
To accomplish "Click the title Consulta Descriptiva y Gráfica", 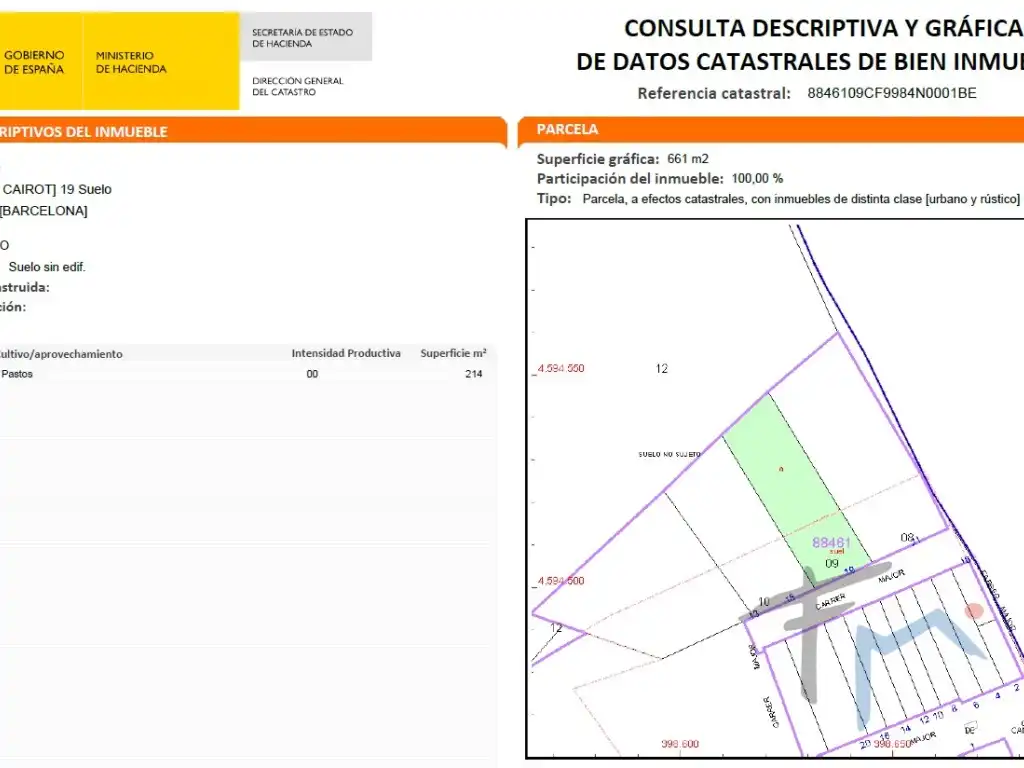I will tap(824, 28).
